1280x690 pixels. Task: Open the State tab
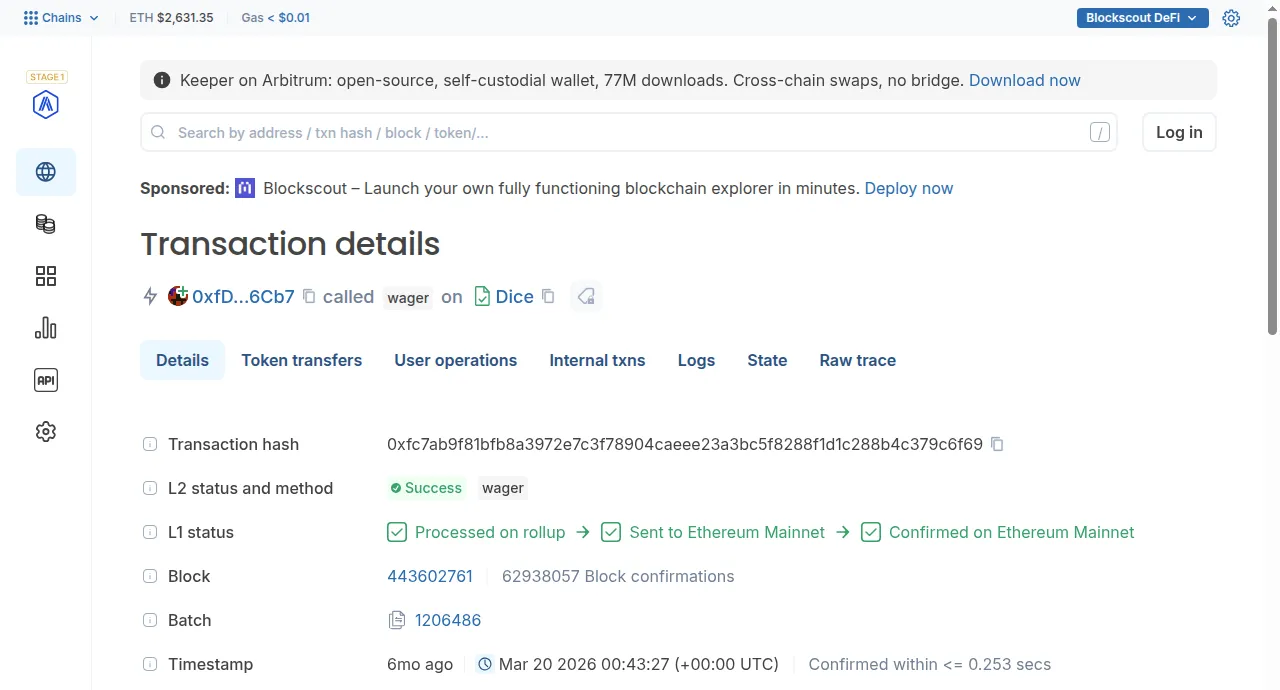coord(767,360)
